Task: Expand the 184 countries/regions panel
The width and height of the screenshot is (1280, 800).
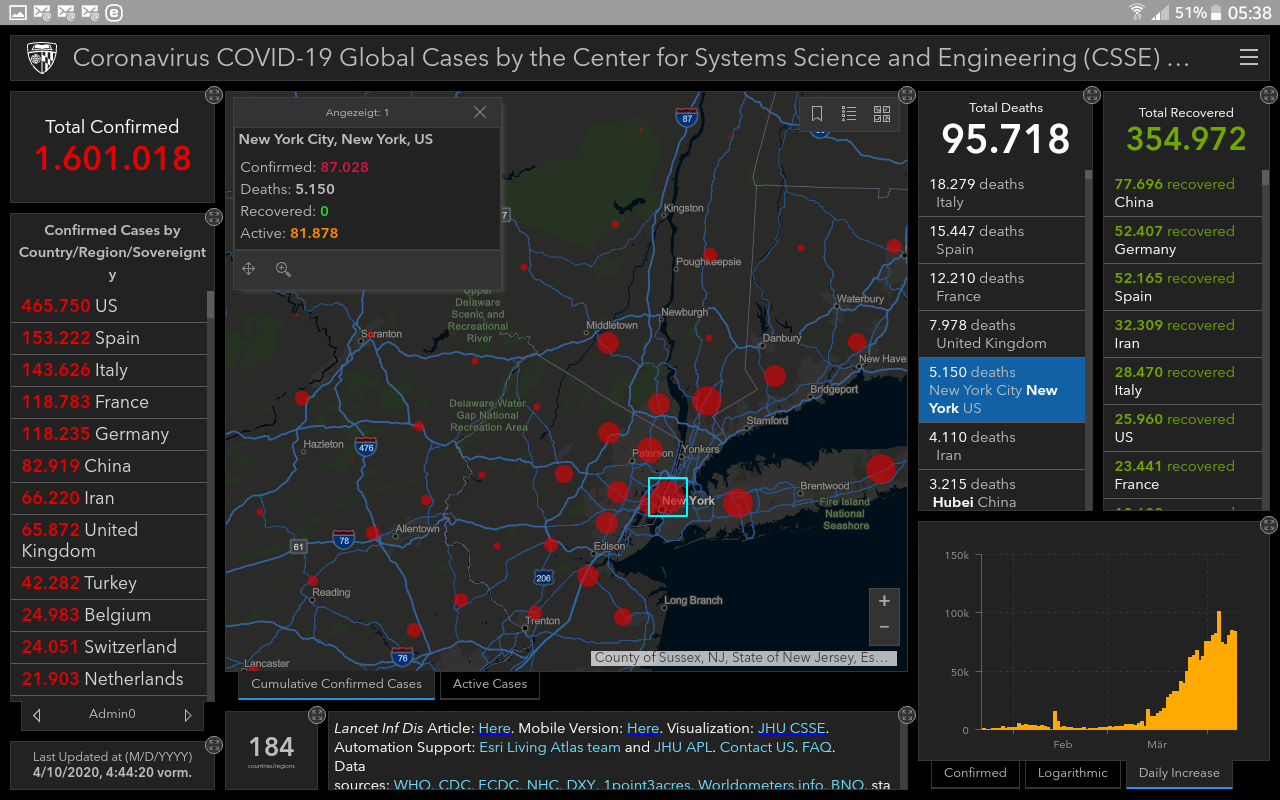Action: (x=317, y=715)
